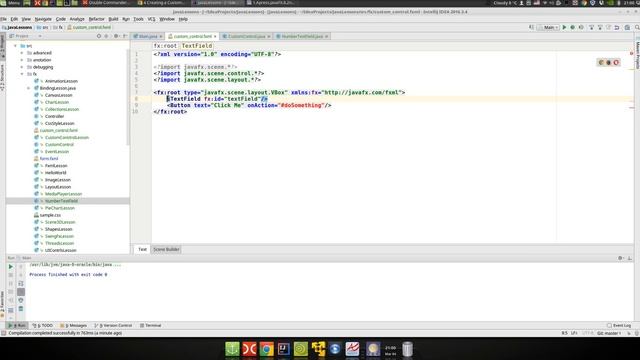
Task: Open Project Structure icon in top toolbar
Action: coord(627,27)
